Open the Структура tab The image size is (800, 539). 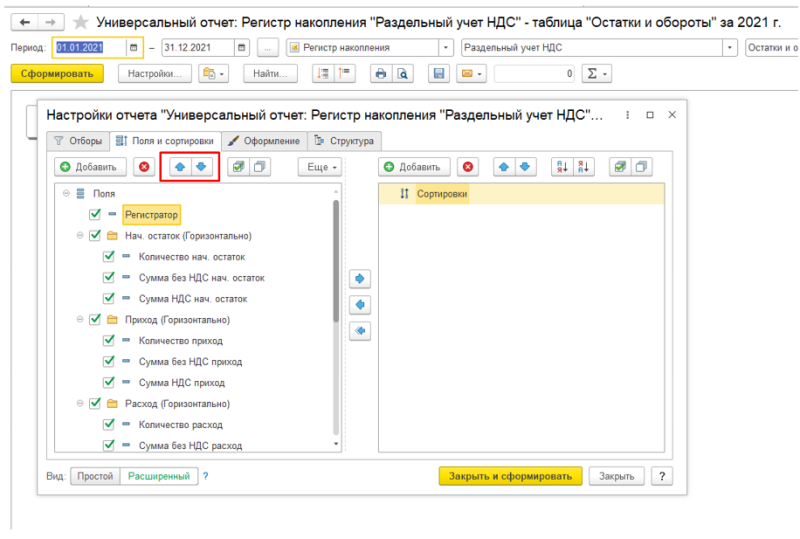pos(344,141)
